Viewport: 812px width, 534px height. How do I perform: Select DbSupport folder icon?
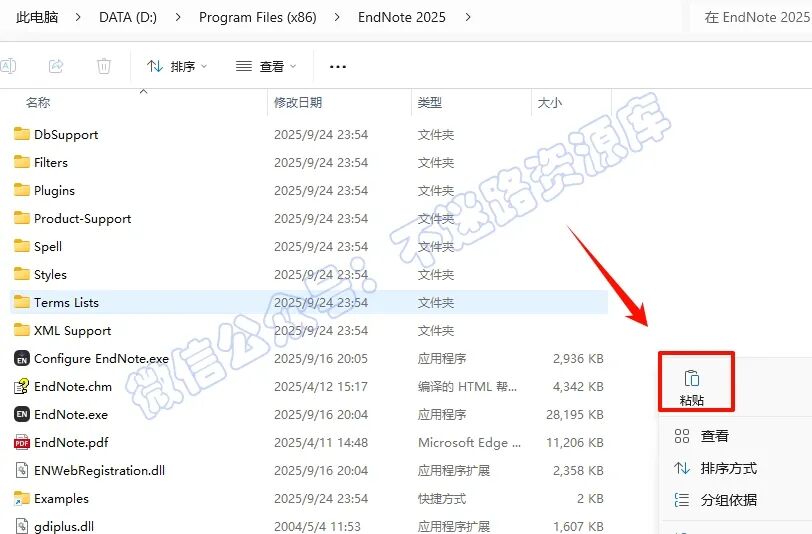pyautogui.click(x=22, y=134)
